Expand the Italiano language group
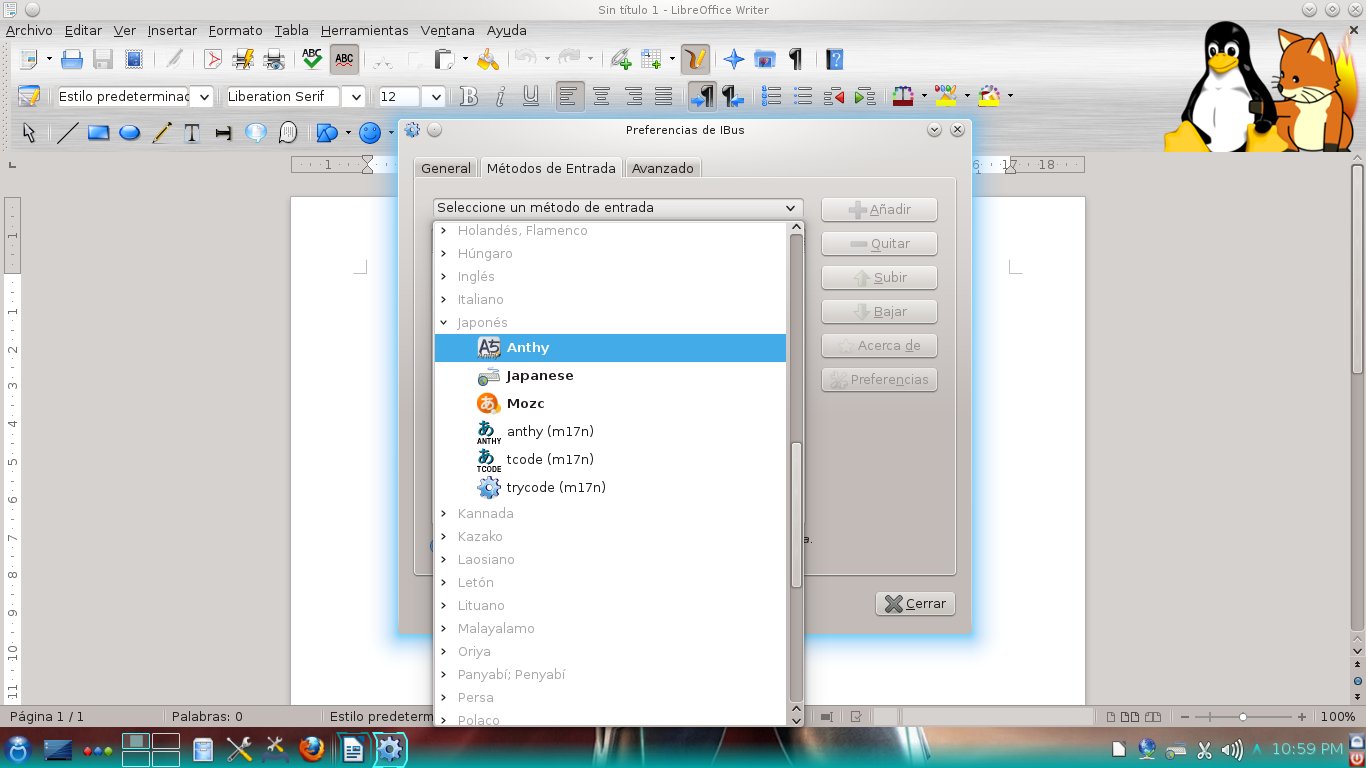This screenshot has height=768, width=1366. click(444, 300)
